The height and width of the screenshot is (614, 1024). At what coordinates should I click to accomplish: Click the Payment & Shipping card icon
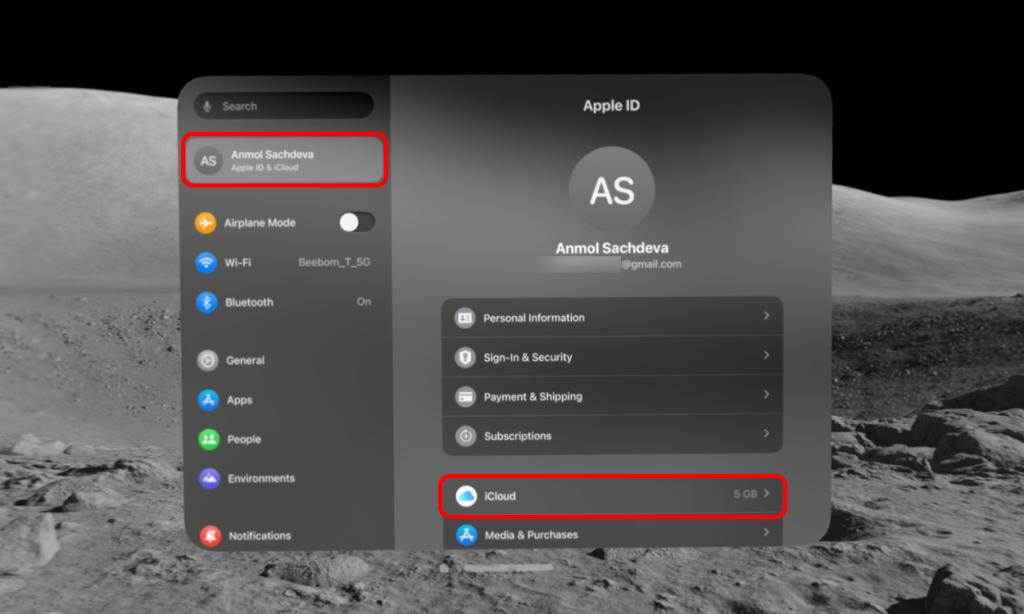(466, 396)
